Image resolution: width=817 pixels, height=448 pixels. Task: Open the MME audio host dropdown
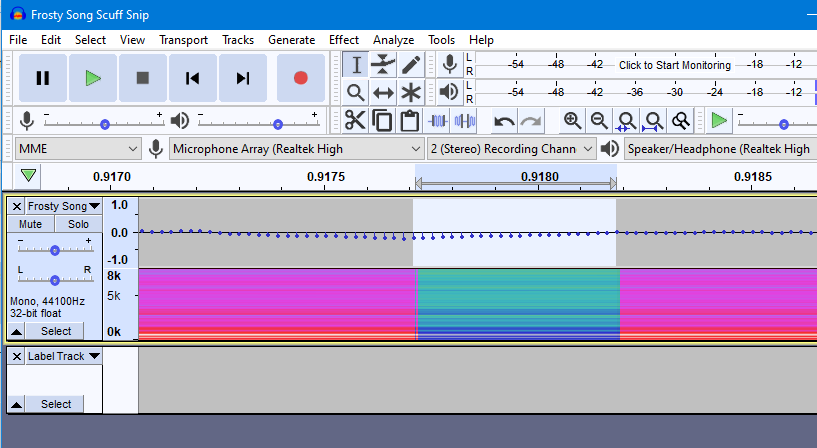pyautogui.click(x=78, y=149)
